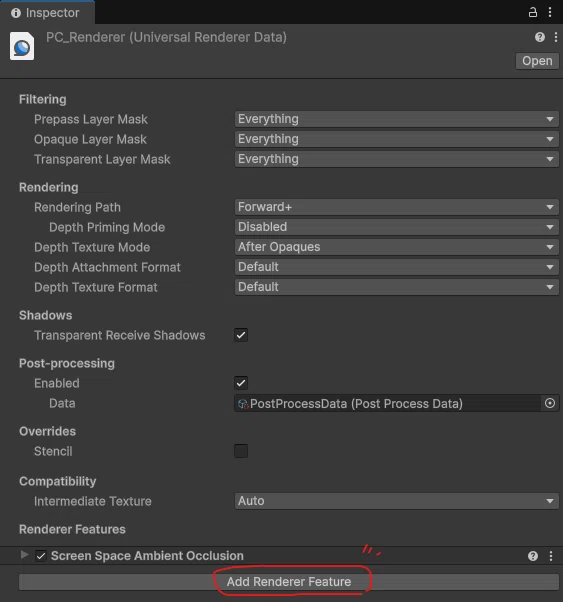Click the Post-processing Enabled label
Image resolution: width=563 pixels, height=602 pixels.
pos(57,383)
